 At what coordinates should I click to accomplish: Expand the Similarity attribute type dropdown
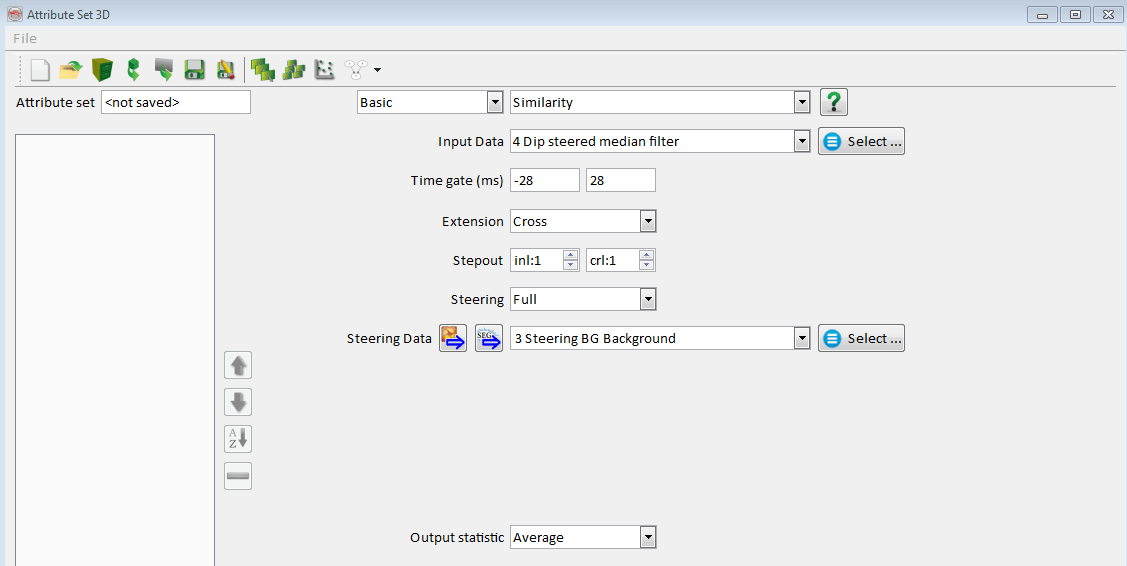coord(801,102)
